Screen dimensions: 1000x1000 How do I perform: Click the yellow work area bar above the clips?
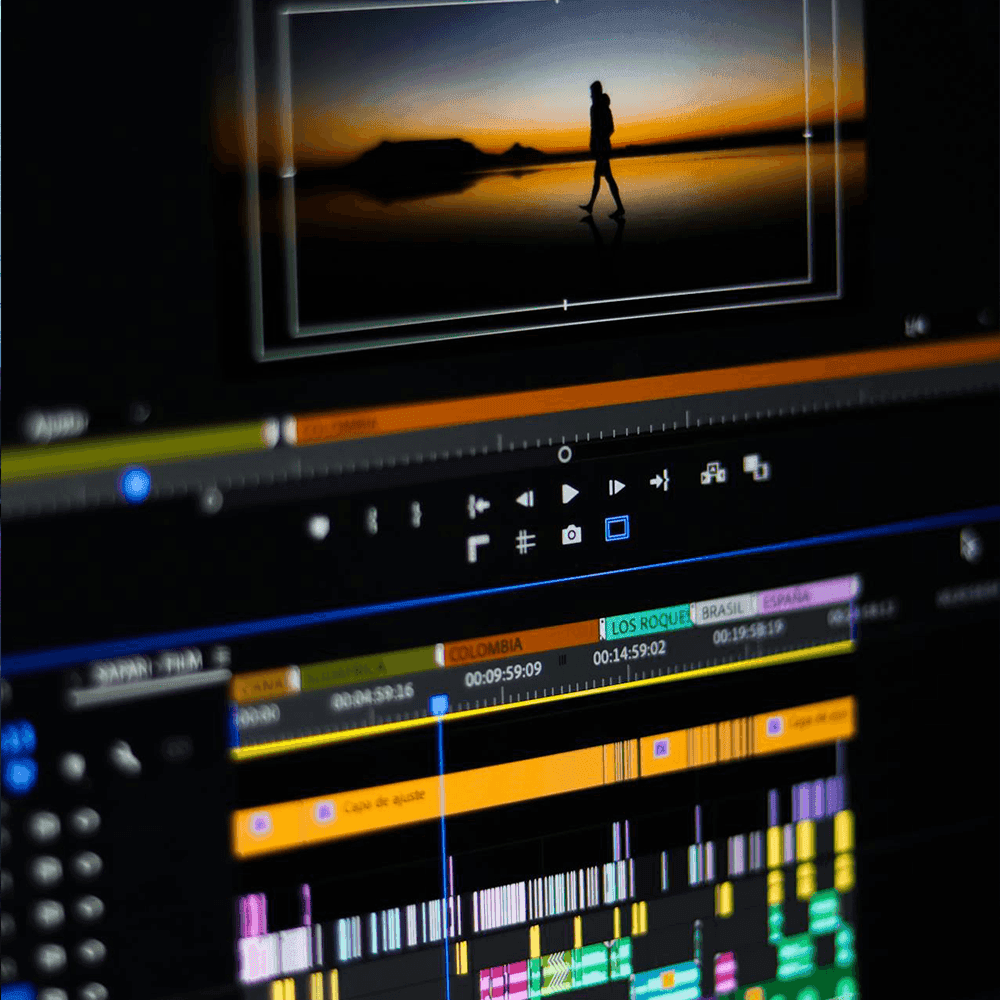[542, 700]
